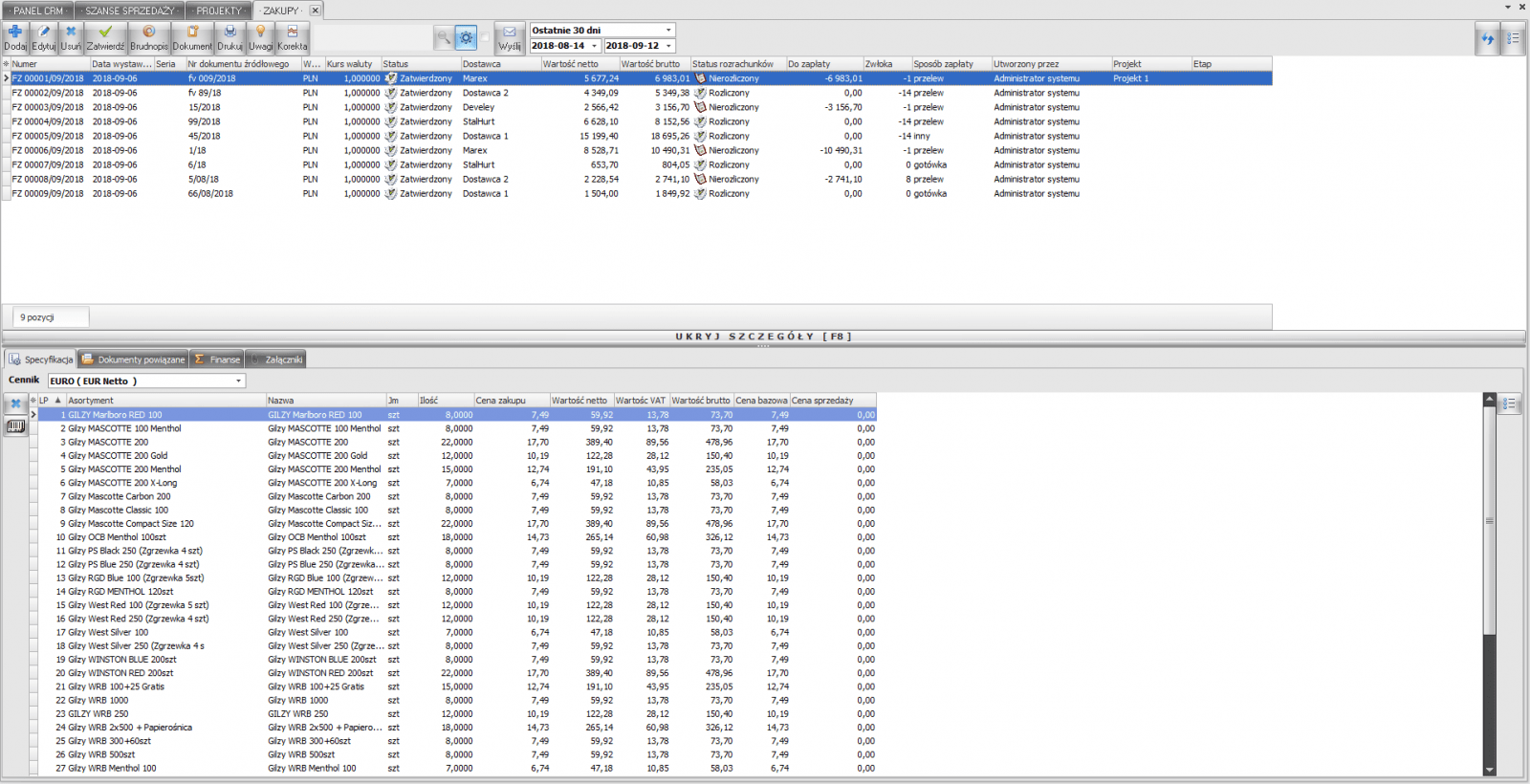
Task: Send document using Wyślij envelope icon
Action: (510, 37)
